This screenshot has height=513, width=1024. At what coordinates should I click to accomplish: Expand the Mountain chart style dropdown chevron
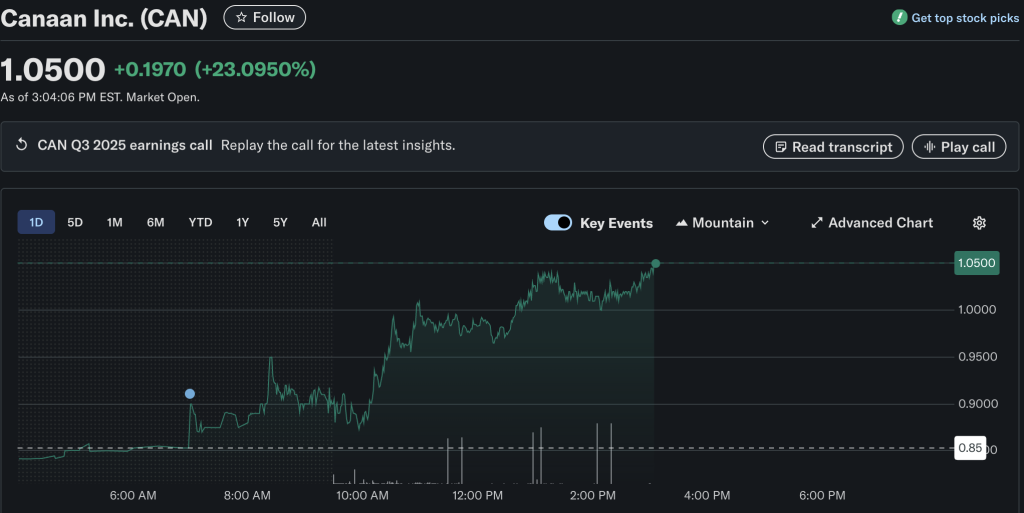coord(765,223)
